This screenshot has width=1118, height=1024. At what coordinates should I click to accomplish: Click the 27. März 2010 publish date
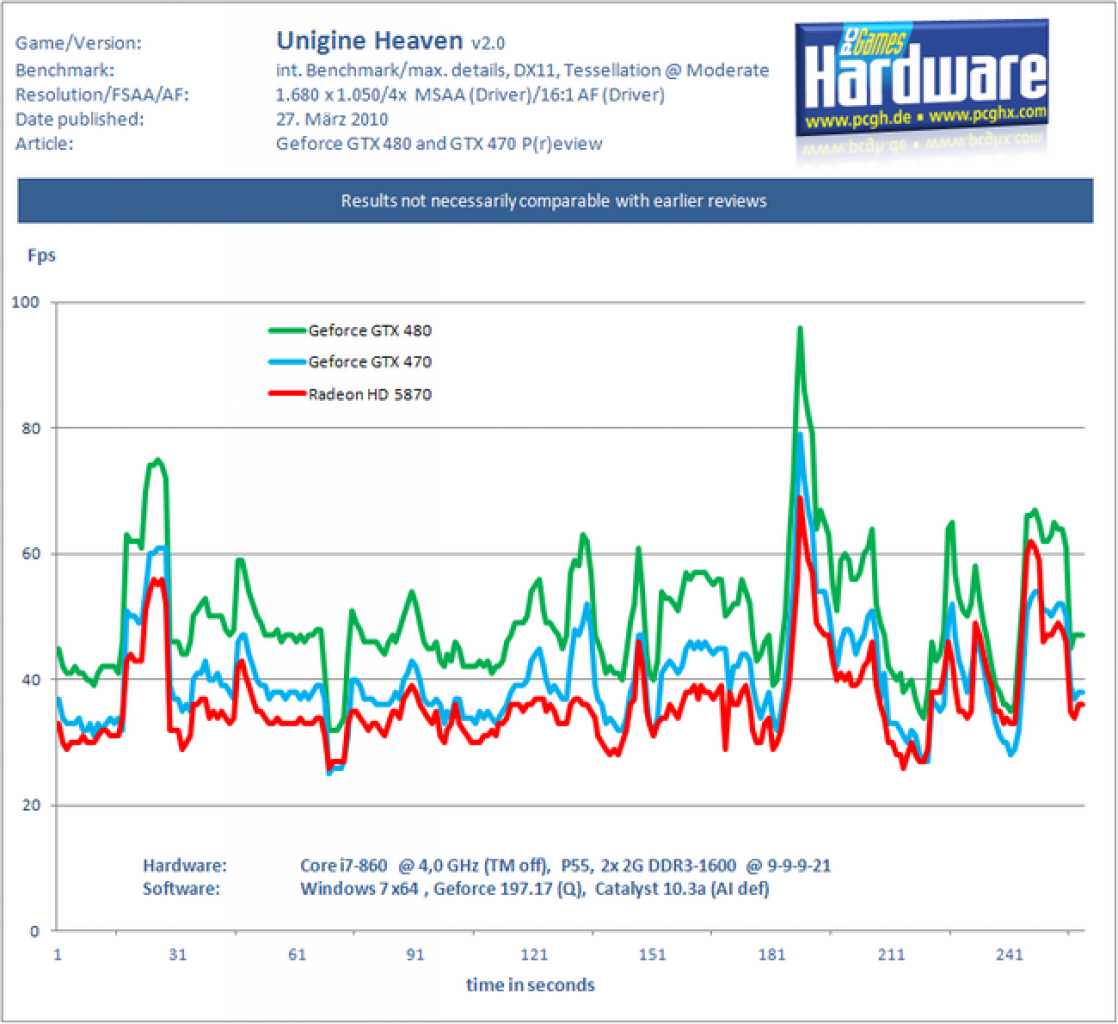(332, 119)
